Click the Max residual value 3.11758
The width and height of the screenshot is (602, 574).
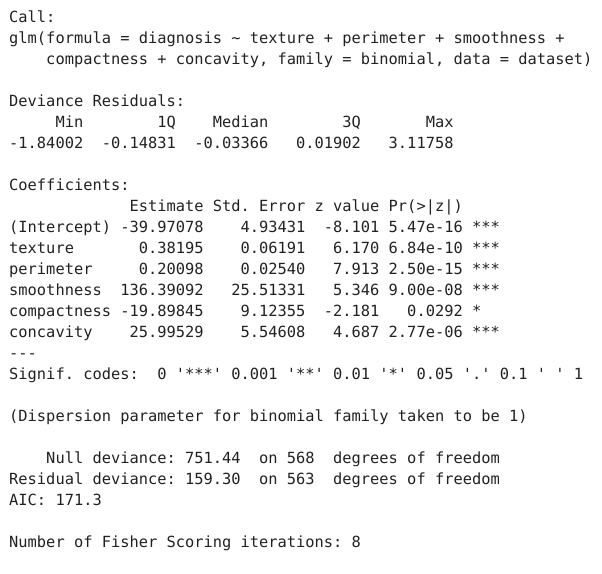420,143
